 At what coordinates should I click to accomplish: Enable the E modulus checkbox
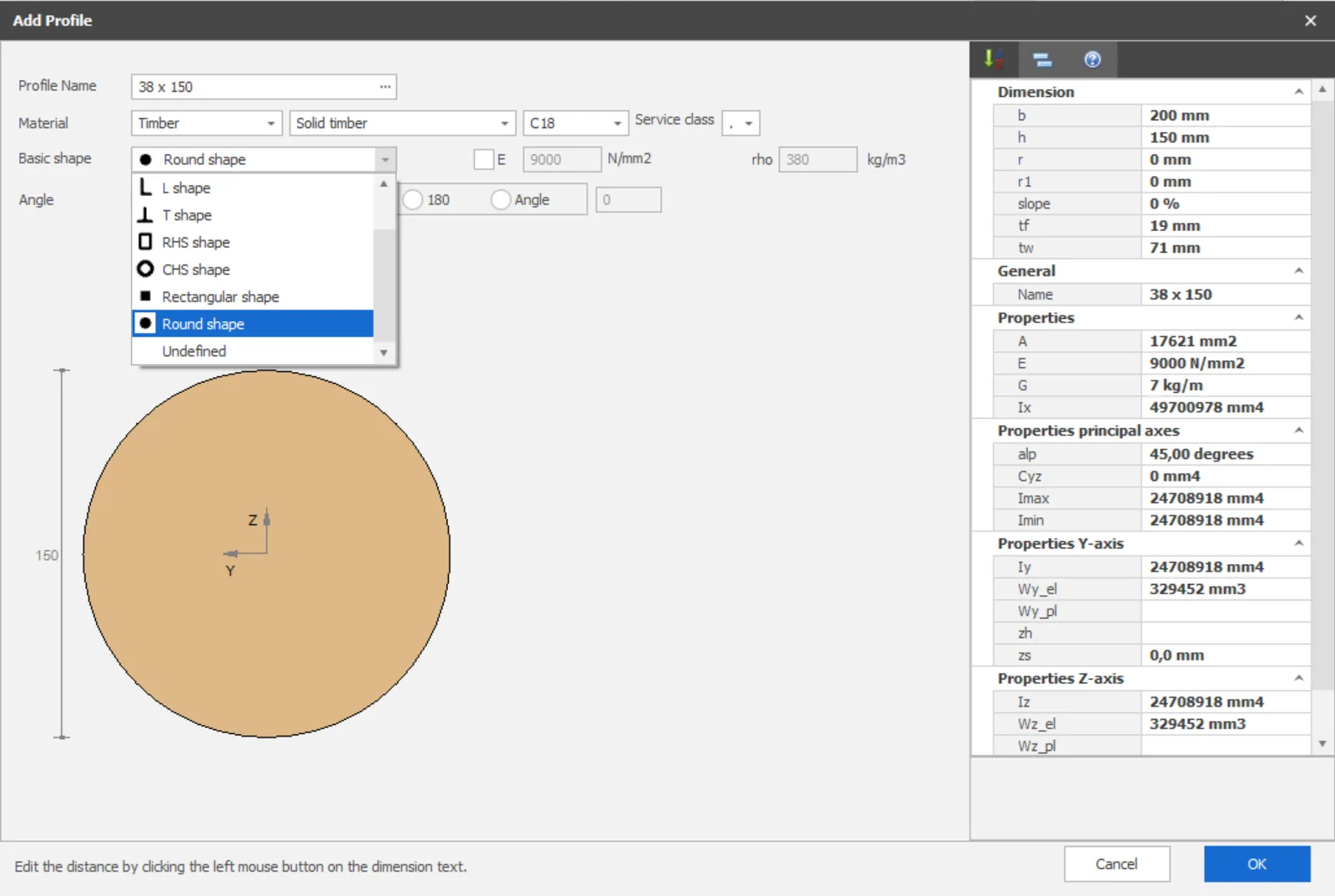[483, 159]
